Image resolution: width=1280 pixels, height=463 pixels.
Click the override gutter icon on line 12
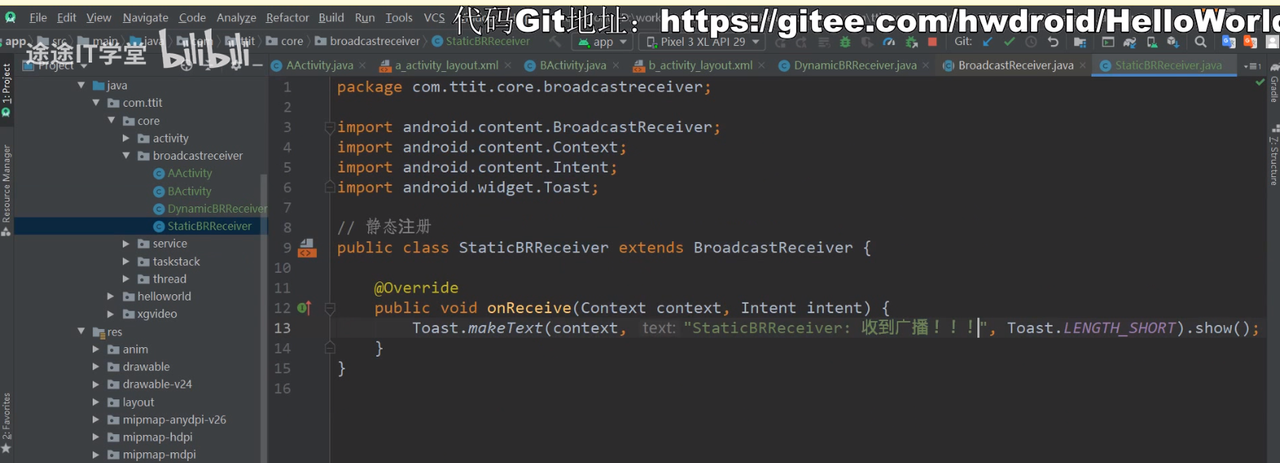[x=305, y=308]
